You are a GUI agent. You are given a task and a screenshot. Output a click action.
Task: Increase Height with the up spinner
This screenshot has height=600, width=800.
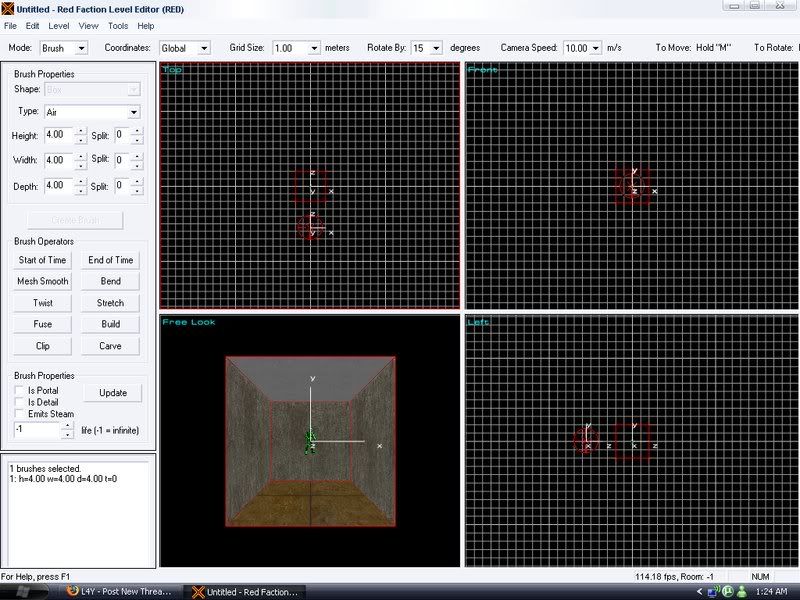click(x=81, y=132)
